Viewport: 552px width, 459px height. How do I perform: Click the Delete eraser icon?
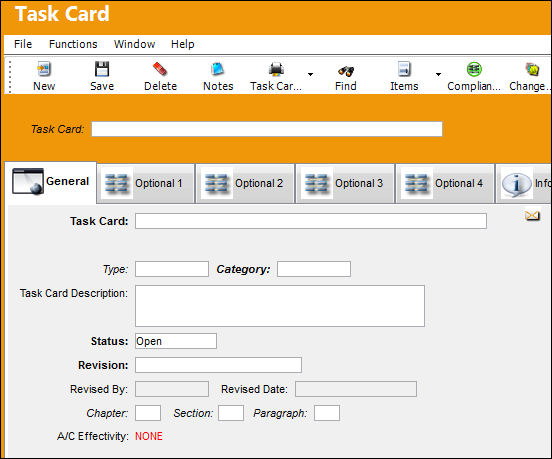click(160, 69)
